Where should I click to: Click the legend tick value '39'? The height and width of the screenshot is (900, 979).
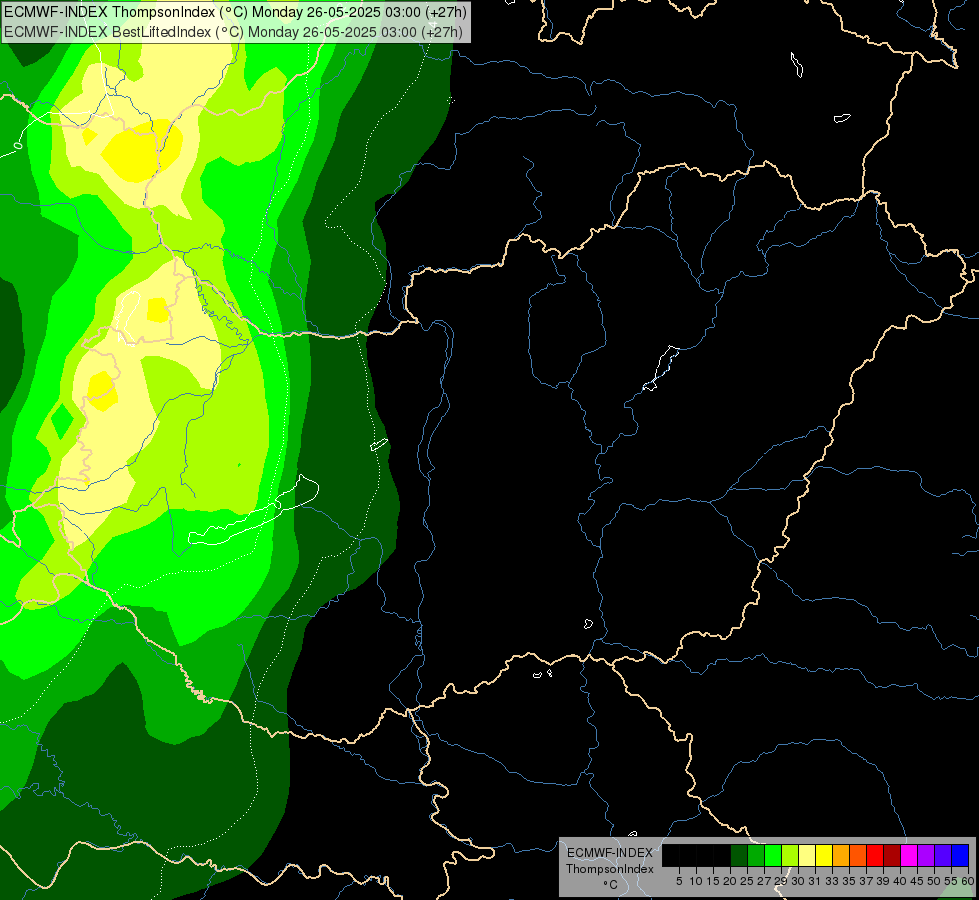tap(883, 881)
